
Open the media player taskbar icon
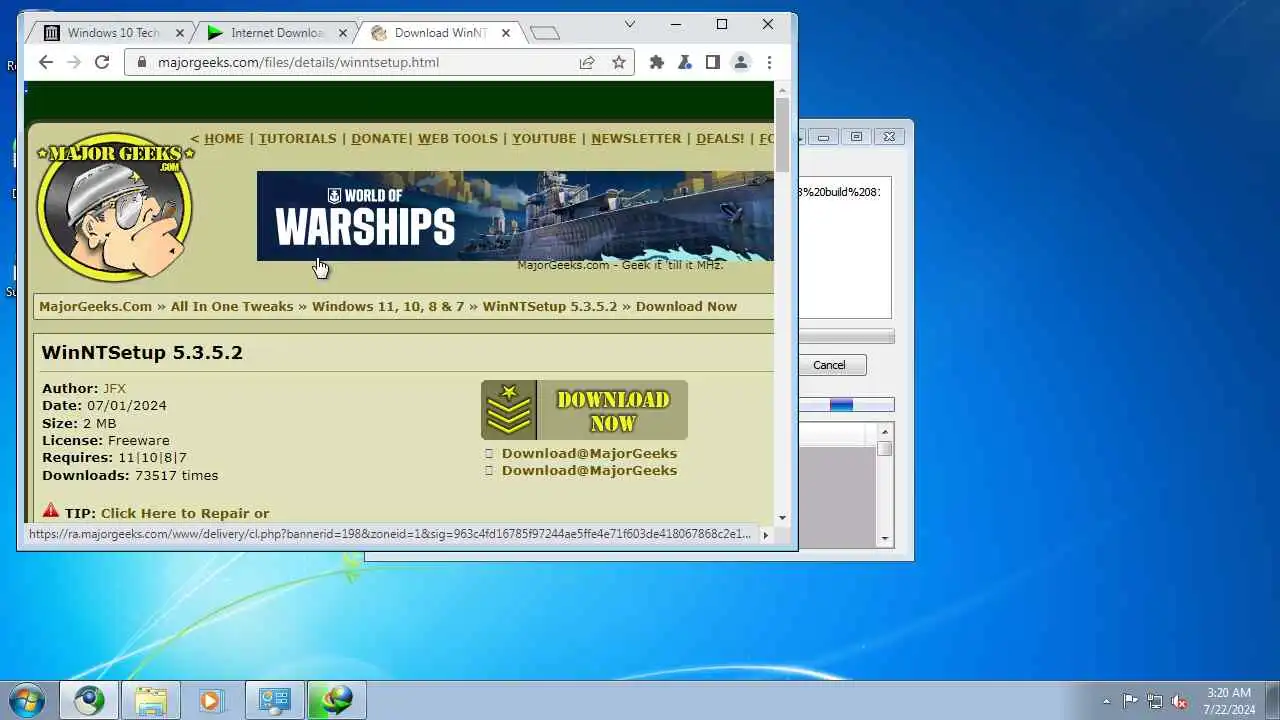click(x=211, y=700)
